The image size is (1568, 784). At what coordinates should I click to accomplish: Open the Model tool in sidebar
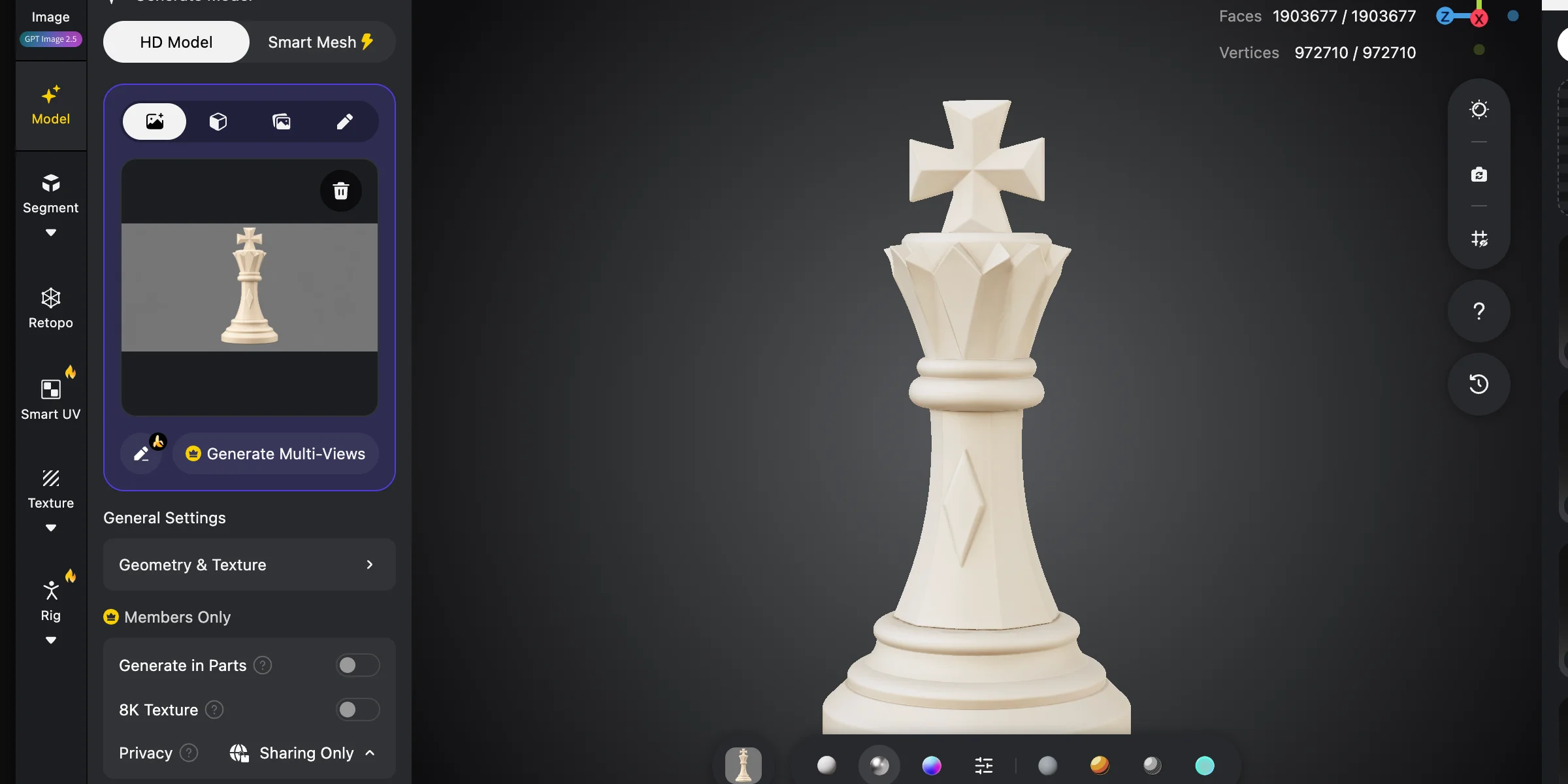pyautogui.click(x=51, y=106)
